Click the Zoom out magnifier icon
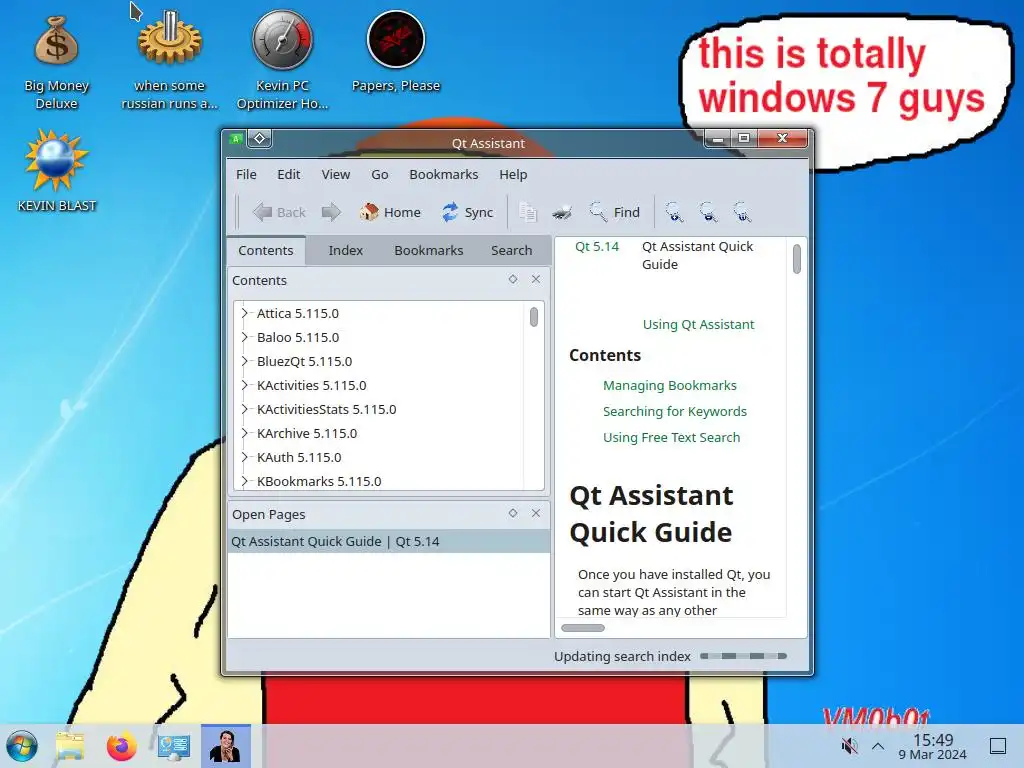The image size is (1024, 768). coord(708,212)
